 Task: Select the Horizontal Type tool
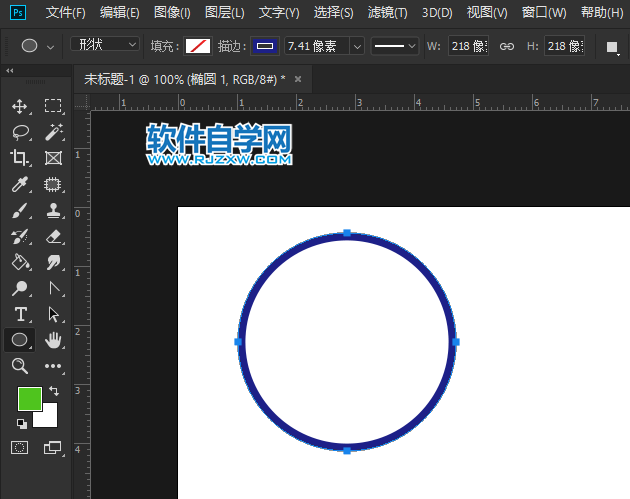pyautogui.click(x=19, y=314)
